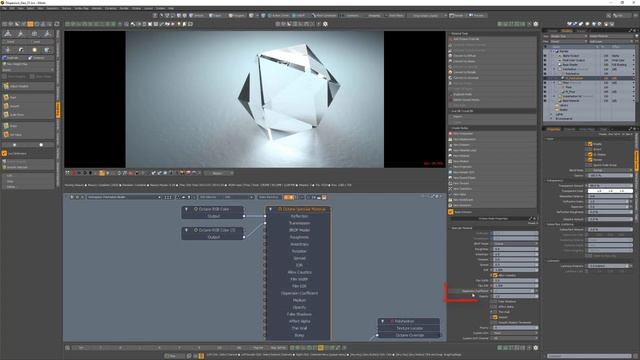Image resolution: width=640 pixels, height=360 pixels.
Task: Switch to Edges selection mode
Action: (215, 16)
